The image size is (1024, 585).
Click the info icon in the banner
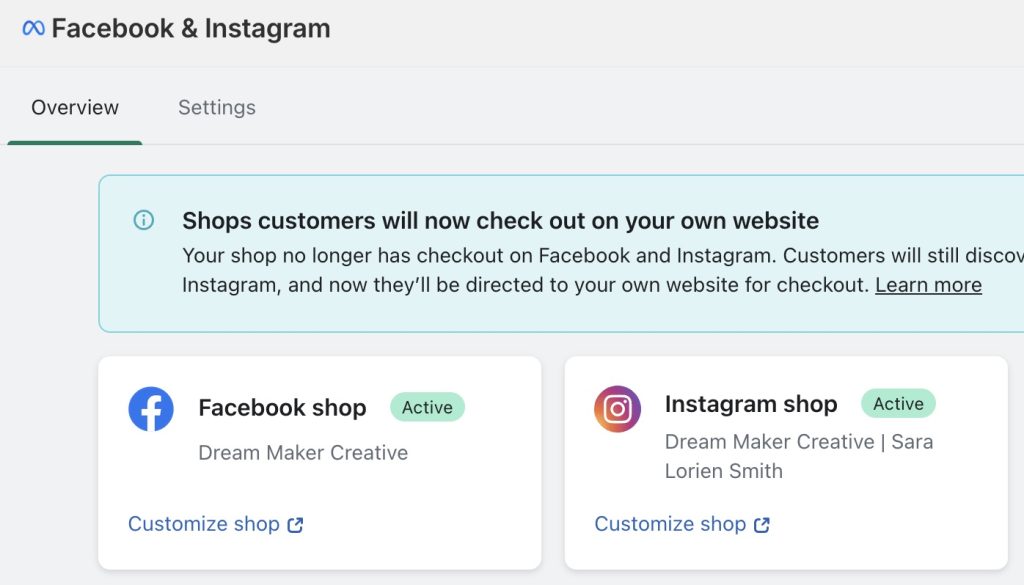click(x=145, y=221)
